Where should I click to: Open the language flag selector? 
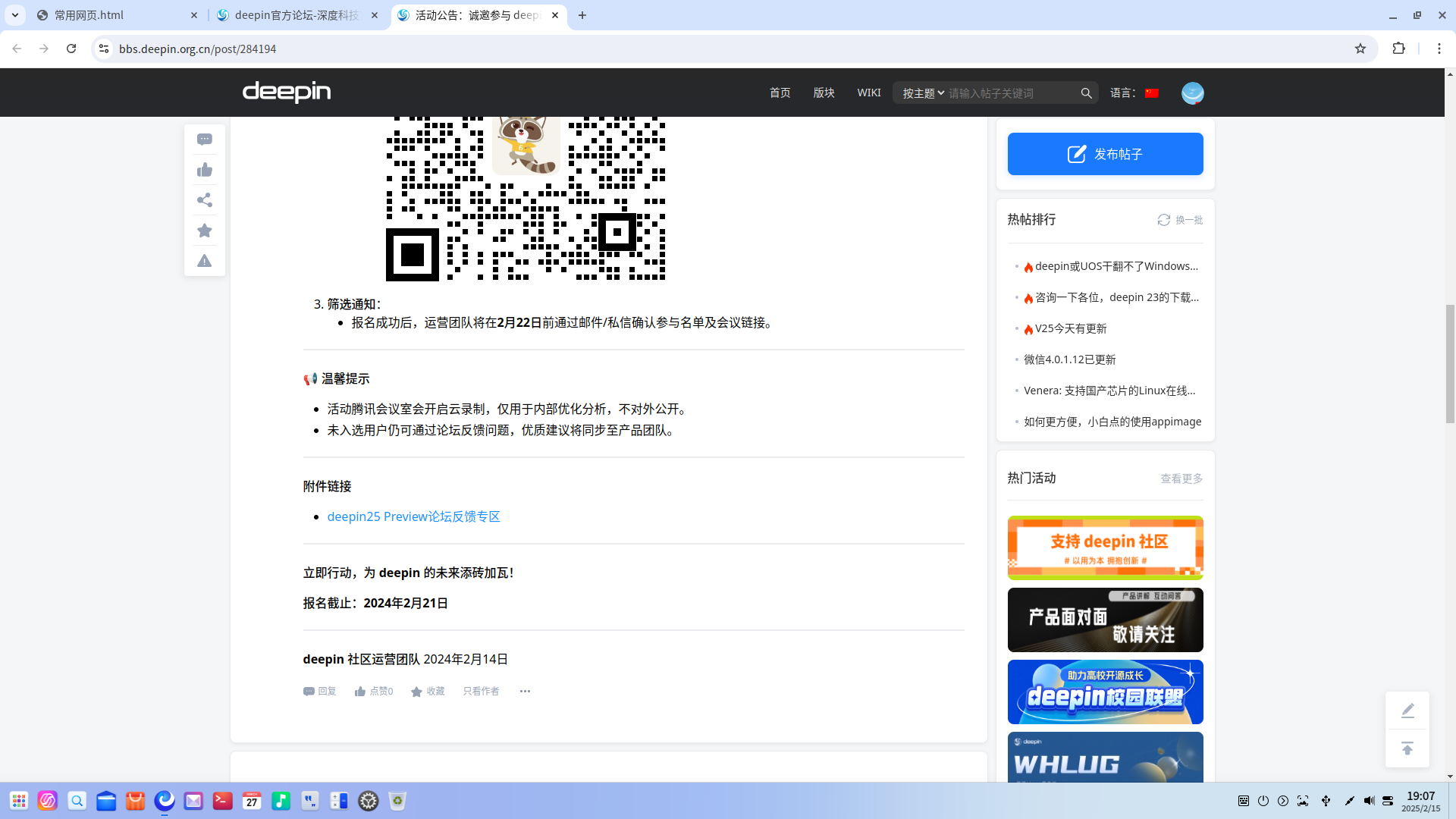click(x=1151, y=93)
